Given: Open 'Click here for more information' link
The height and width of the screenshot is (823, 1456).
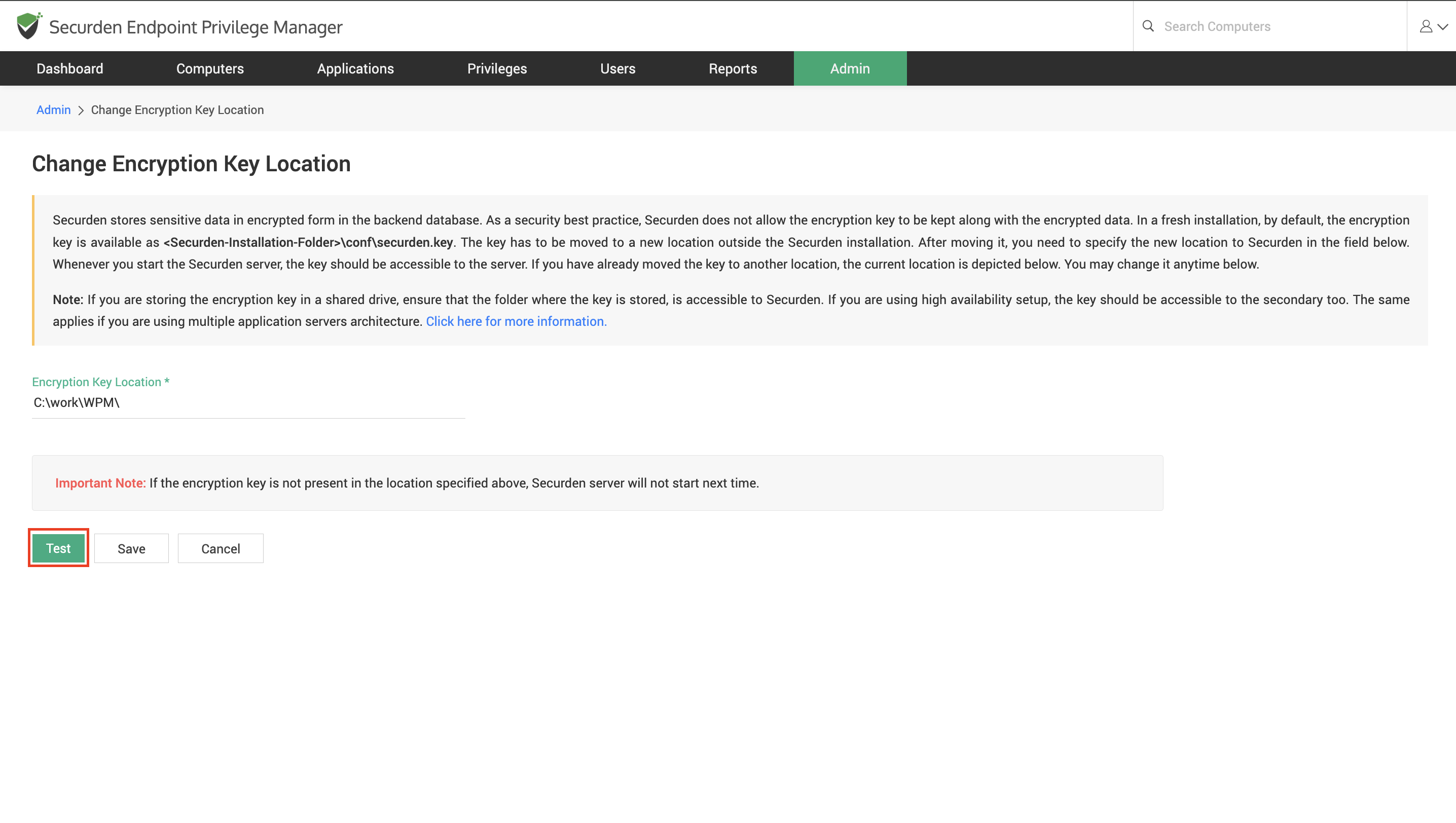Looking at the screenshot, I should tap(516, 321).
